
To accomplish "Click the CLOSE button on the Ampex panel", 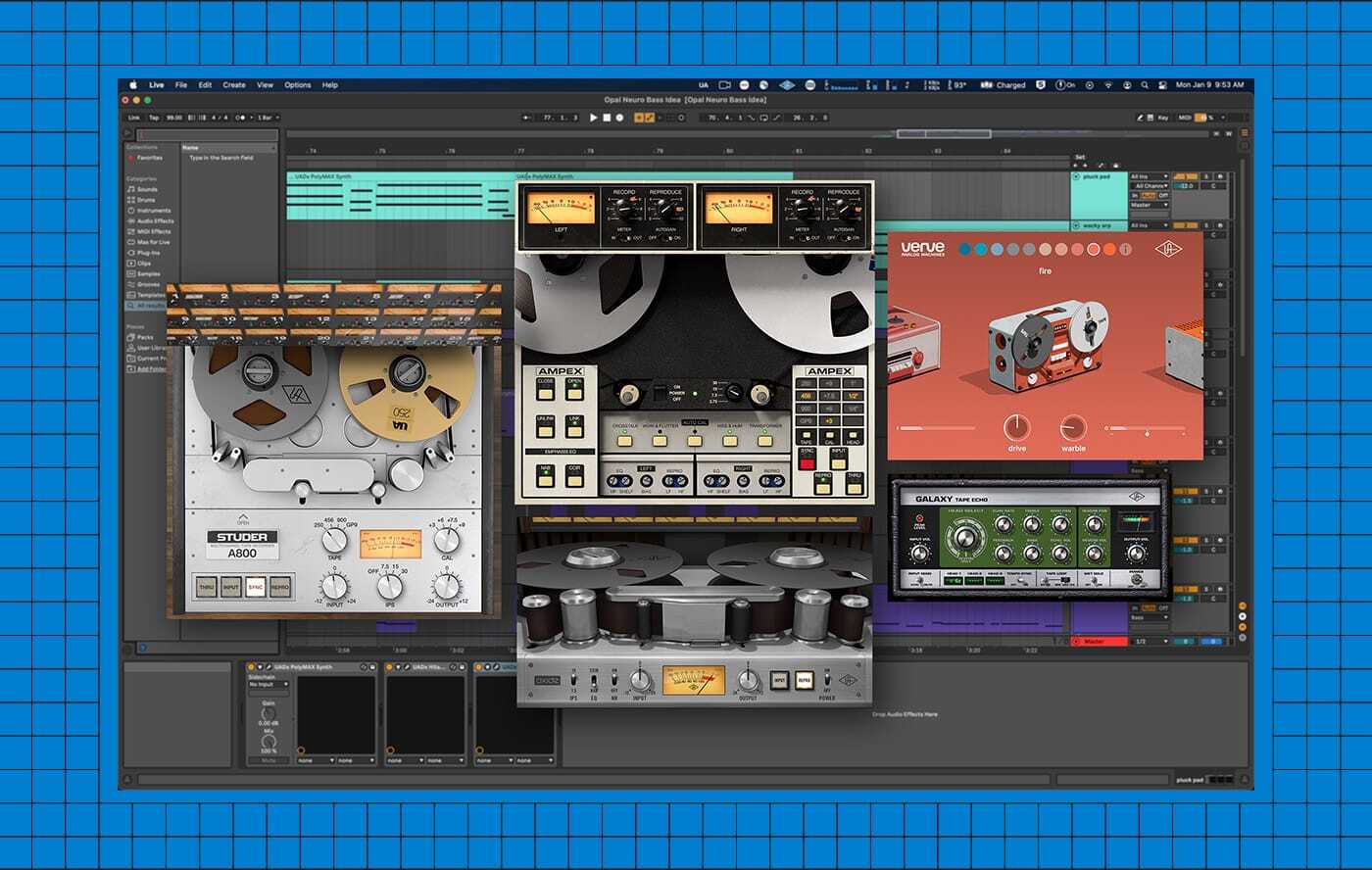I will click(x=545, y=387).
